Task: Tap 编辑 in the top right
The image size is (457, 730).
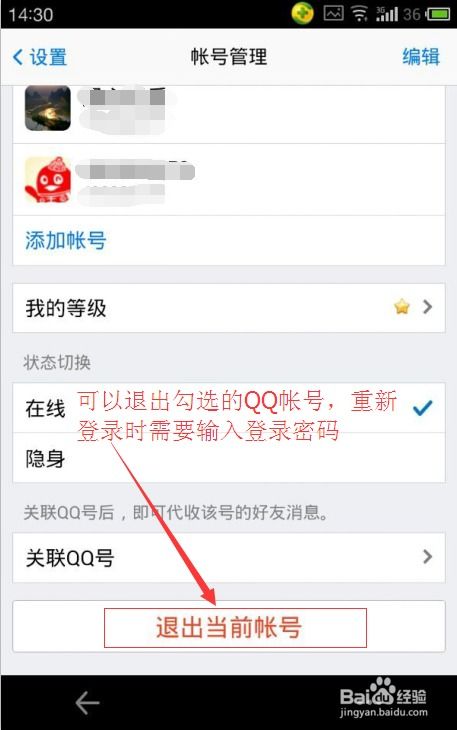Action: coord(421,57)
